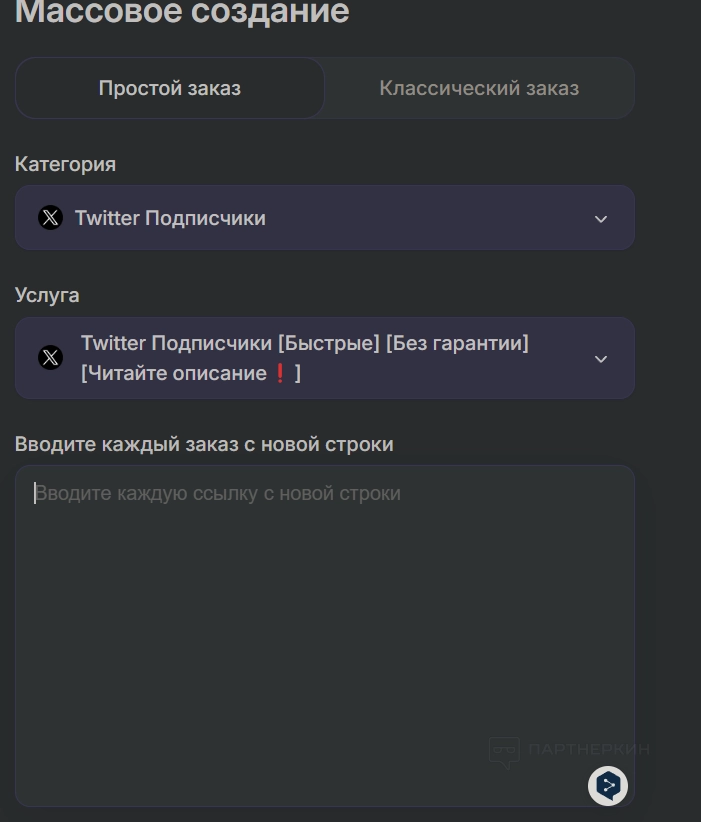Focus the links textarea field
Screen dimensions: 701x822
point(324,640)
